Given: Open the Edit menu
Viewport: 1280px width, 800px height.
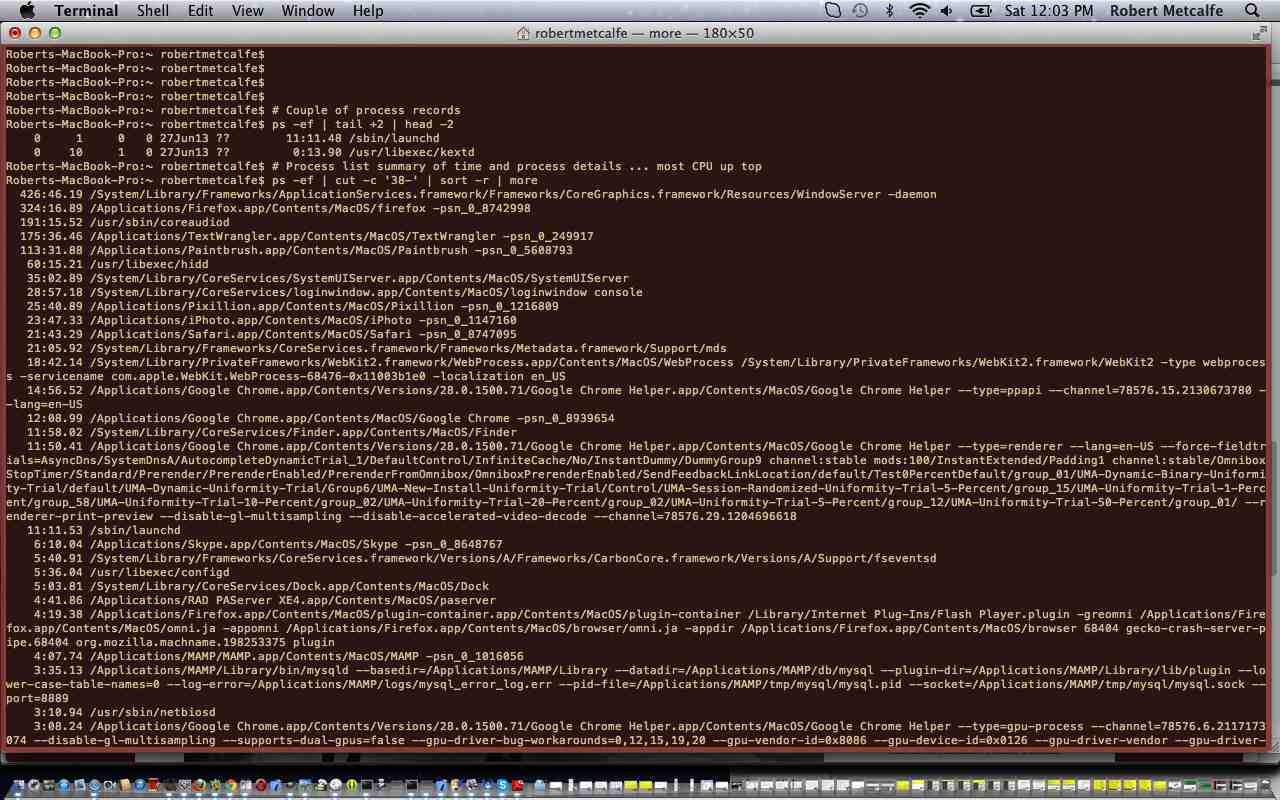Looking at the screenshot, I should 200,11.
